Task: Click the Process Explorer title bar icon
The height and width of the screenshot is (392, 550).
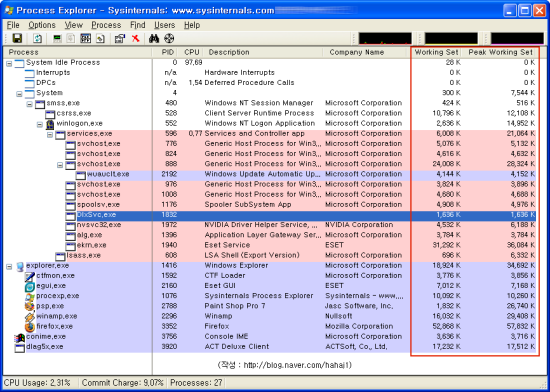Action: click(x=9, y=10)
